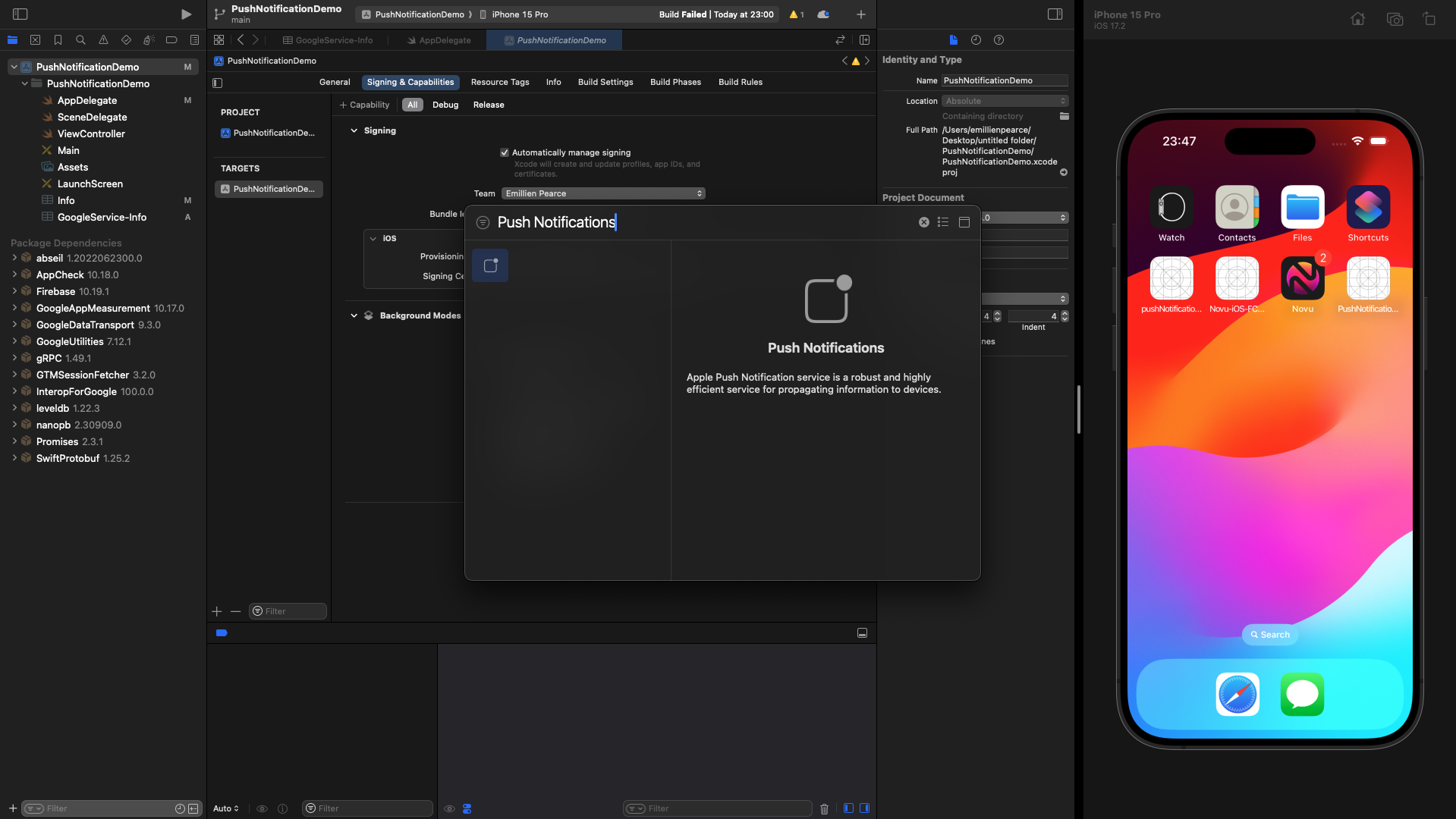Viewport: 1456px width, 819px height.
Task: Open Safari in the simulator dock
Action: (x=1237, y=694)
